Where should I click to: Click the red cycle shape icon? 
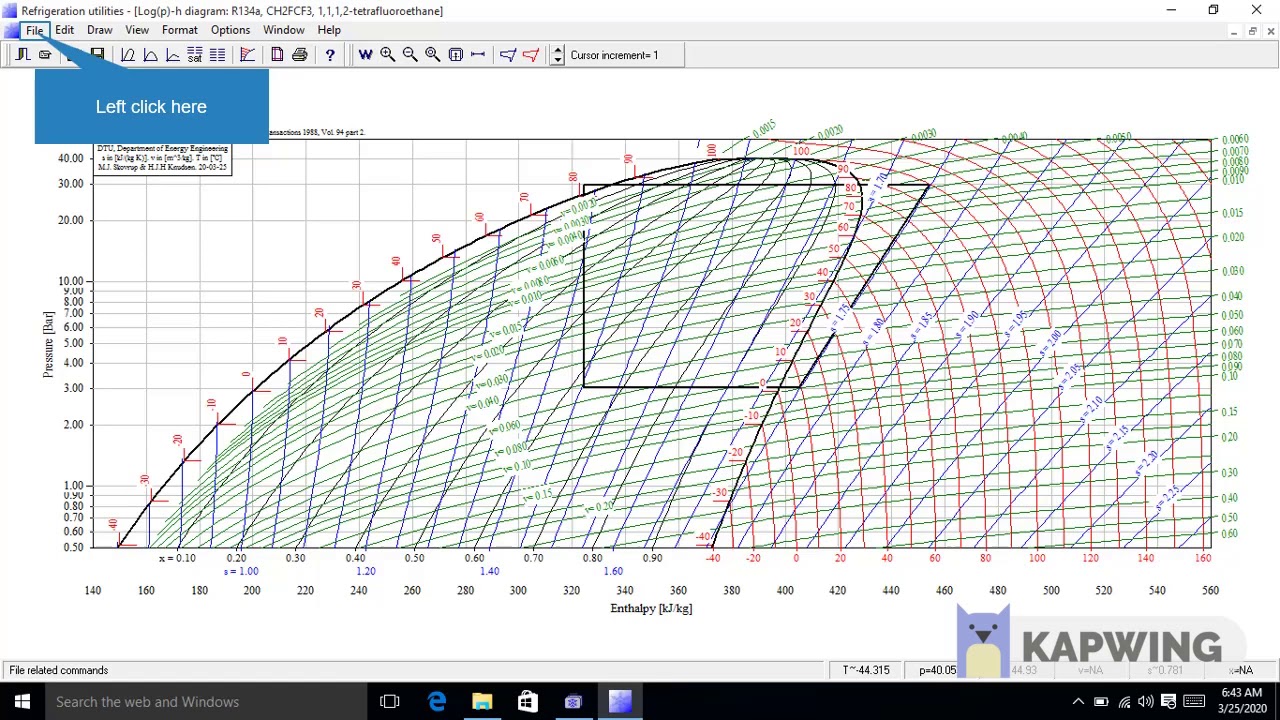pyautogui.click(x=531, y=55)
